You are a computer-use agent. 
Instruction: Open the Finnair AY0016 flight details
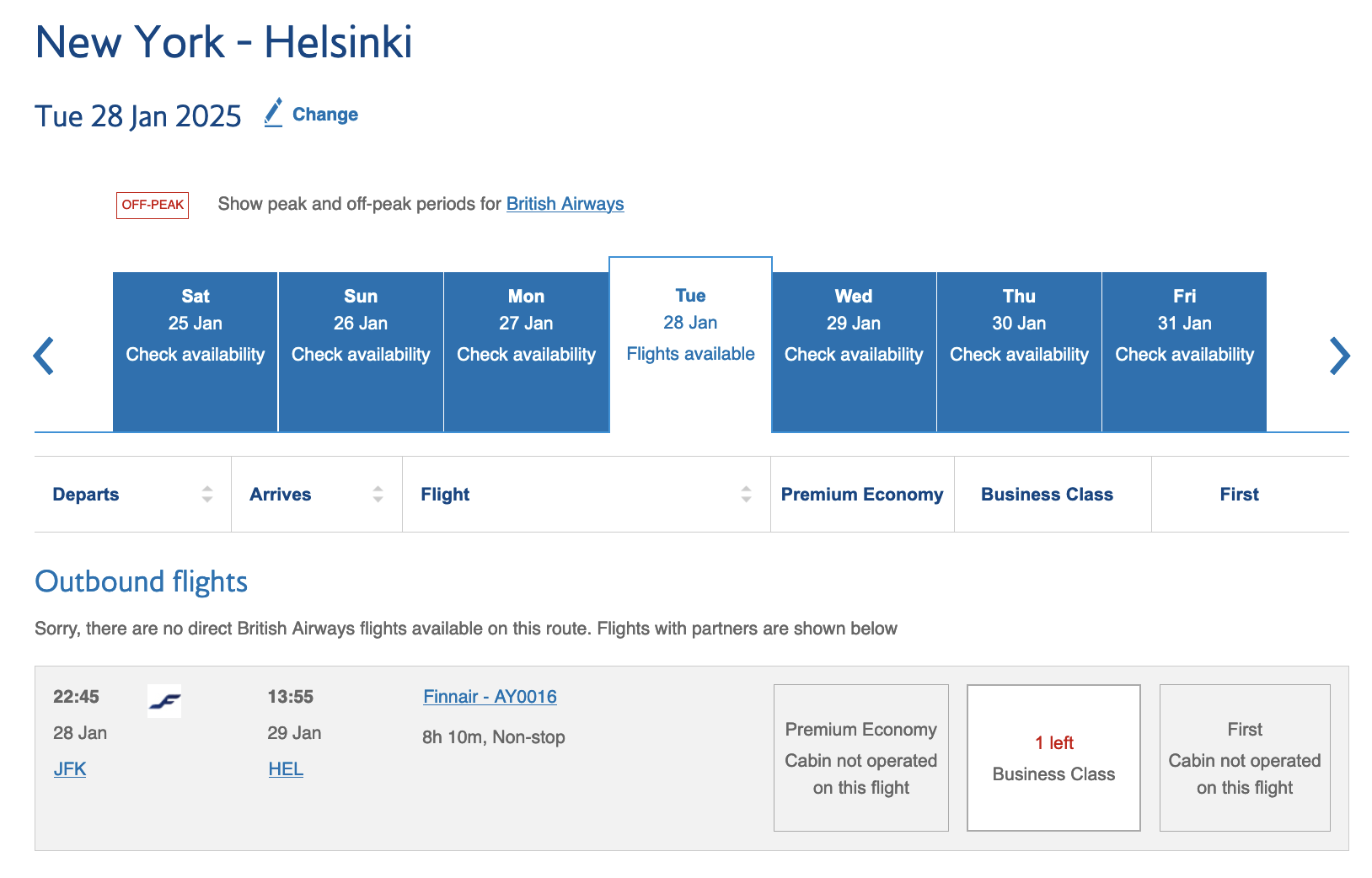tap(490, 697)
